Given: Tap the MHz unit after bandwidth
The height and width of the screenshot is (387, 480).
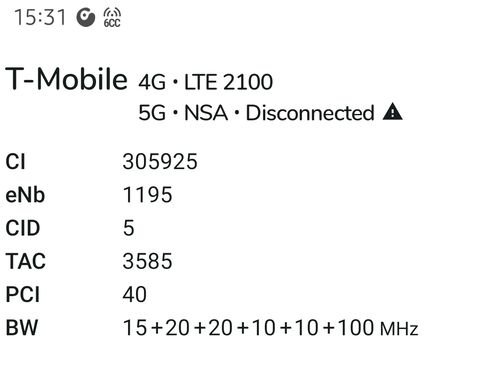Looking at the screenshot, I should [399, 329].
